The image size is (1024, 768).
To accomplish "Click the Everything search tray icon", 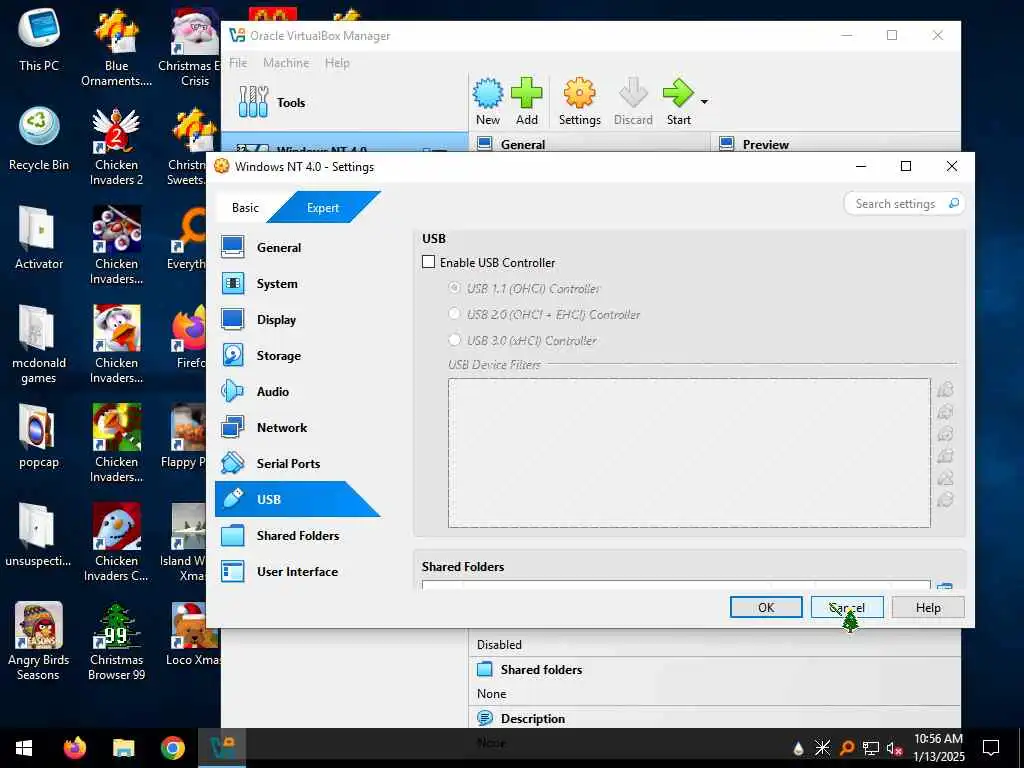I will [847, 748].
